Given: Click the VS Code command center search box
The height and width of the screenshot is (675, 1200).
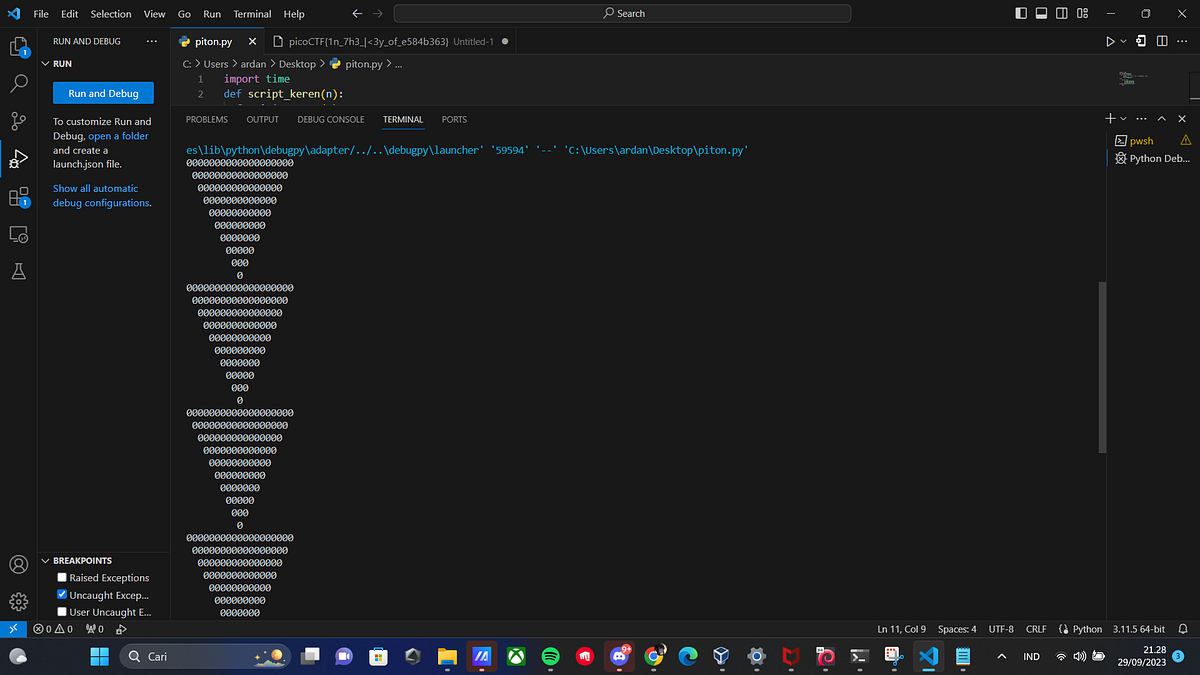Looking at the screenshot, I should click(622, 14).
